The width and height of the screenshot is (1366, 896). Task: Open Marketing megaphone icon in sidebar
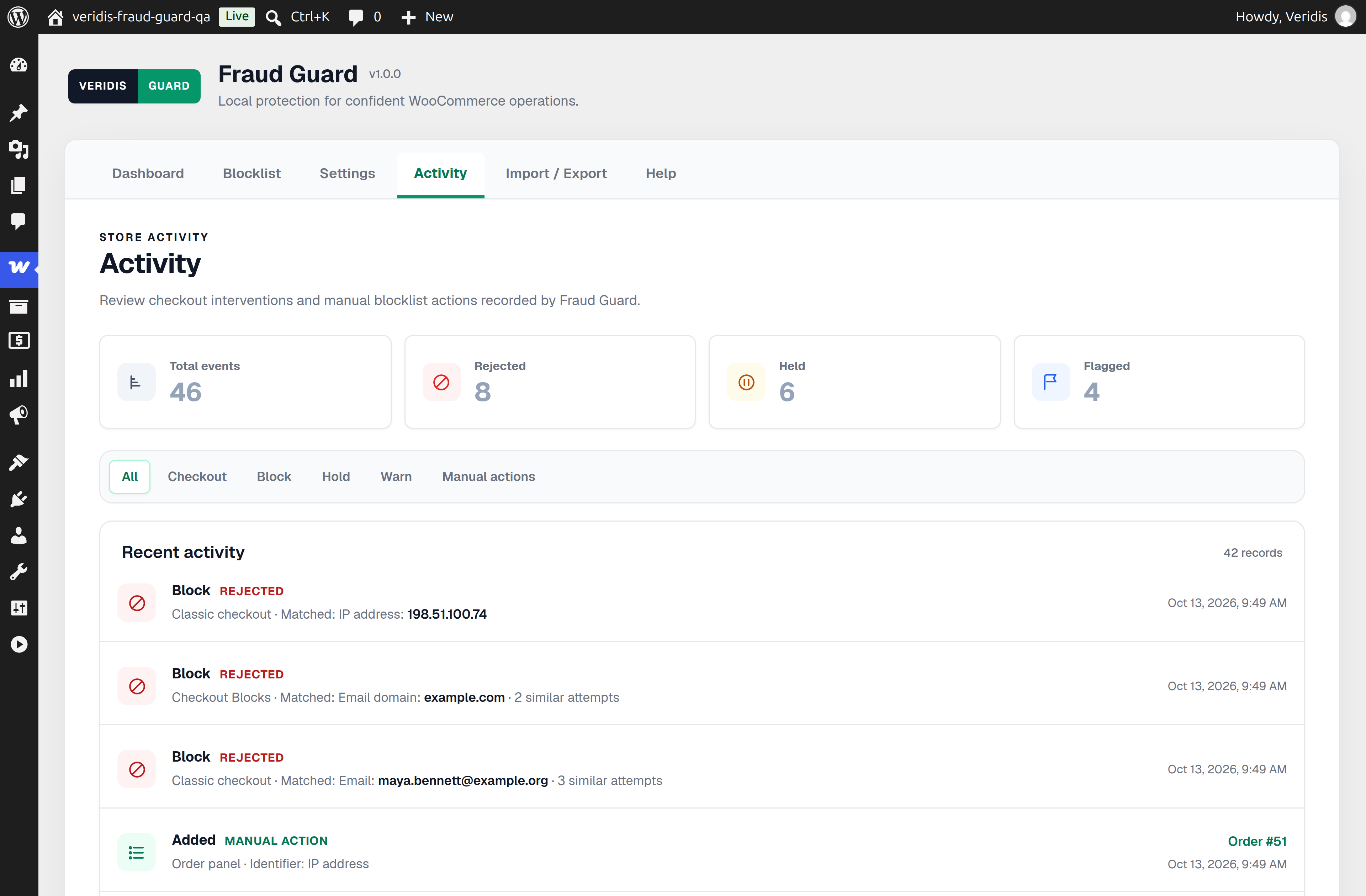(x=19, y=415)
